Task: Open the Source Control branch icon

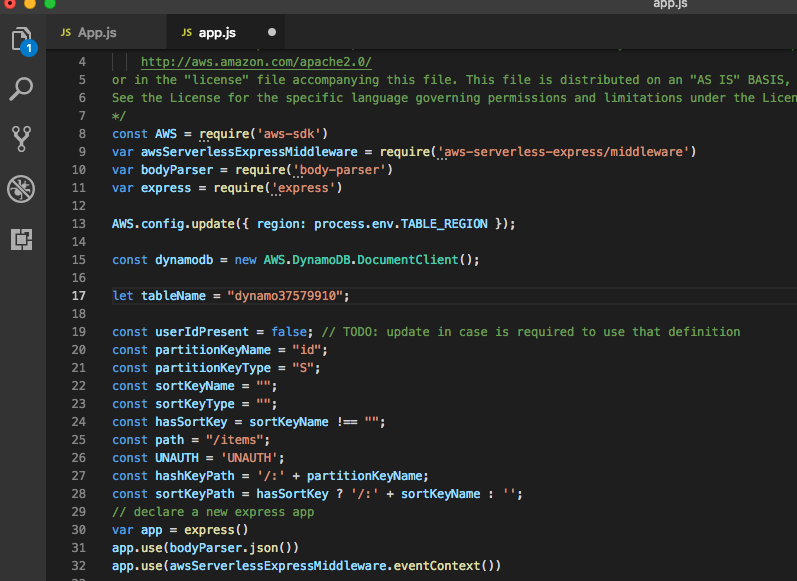Action: pos(21,139)
